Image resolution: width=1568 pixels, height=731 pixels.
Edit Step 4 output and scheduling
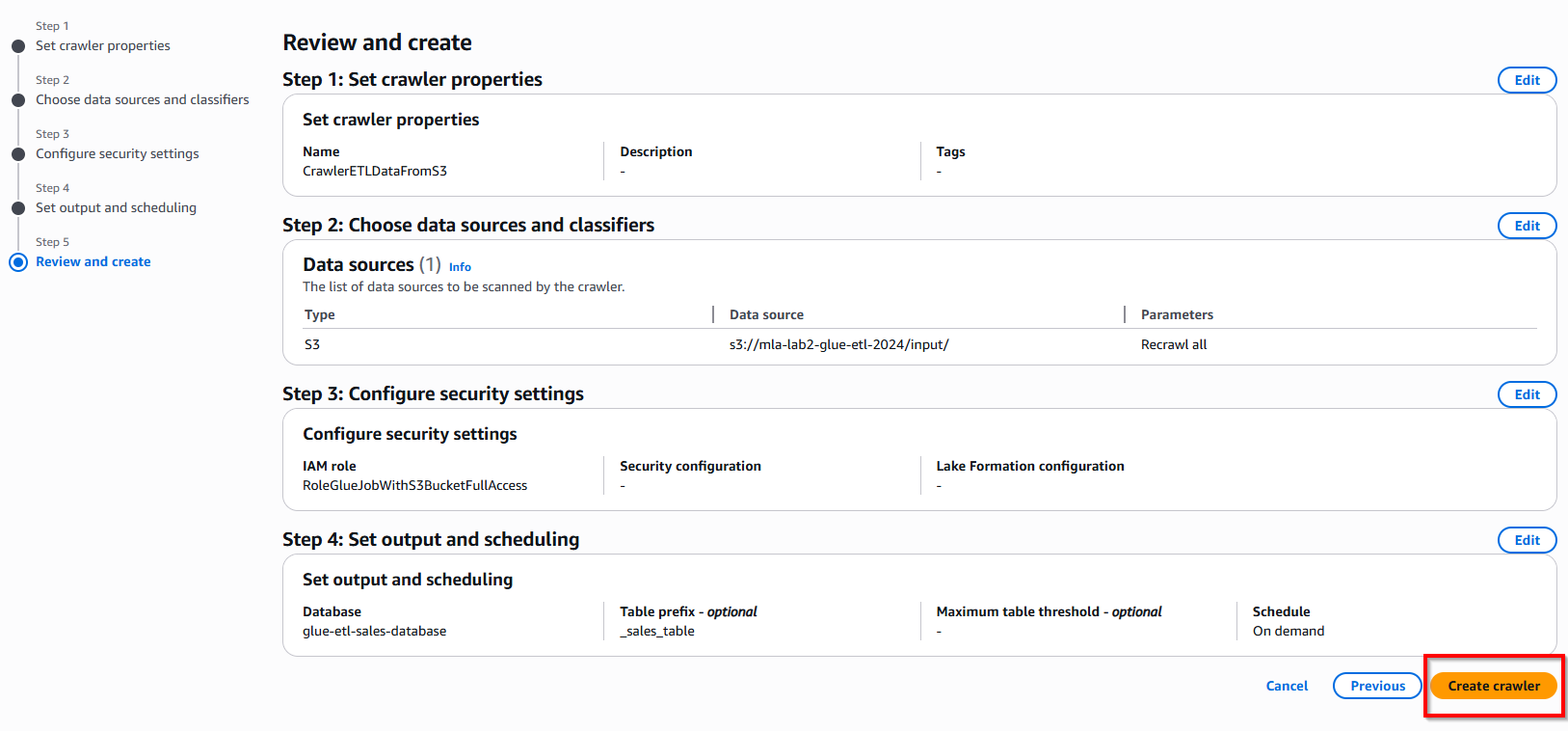click(x=1527, y=540)
